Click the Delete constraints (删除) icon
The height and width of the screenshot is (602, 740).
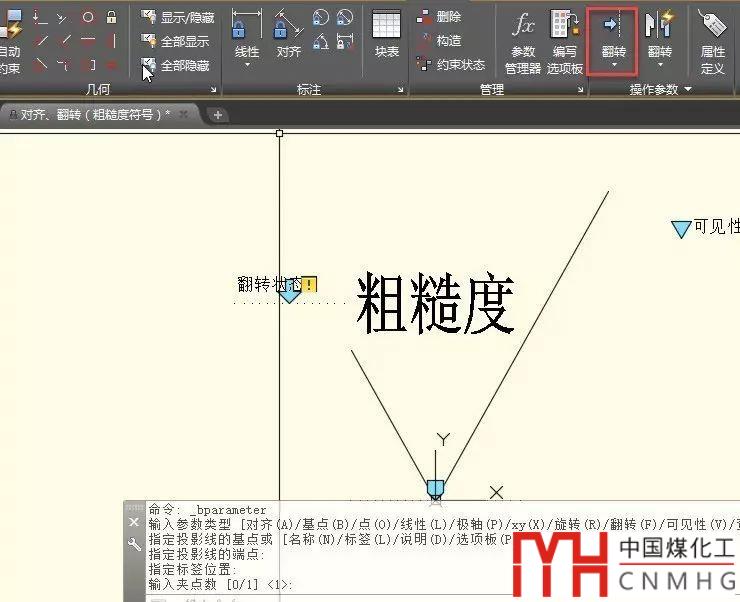point(438,17)
